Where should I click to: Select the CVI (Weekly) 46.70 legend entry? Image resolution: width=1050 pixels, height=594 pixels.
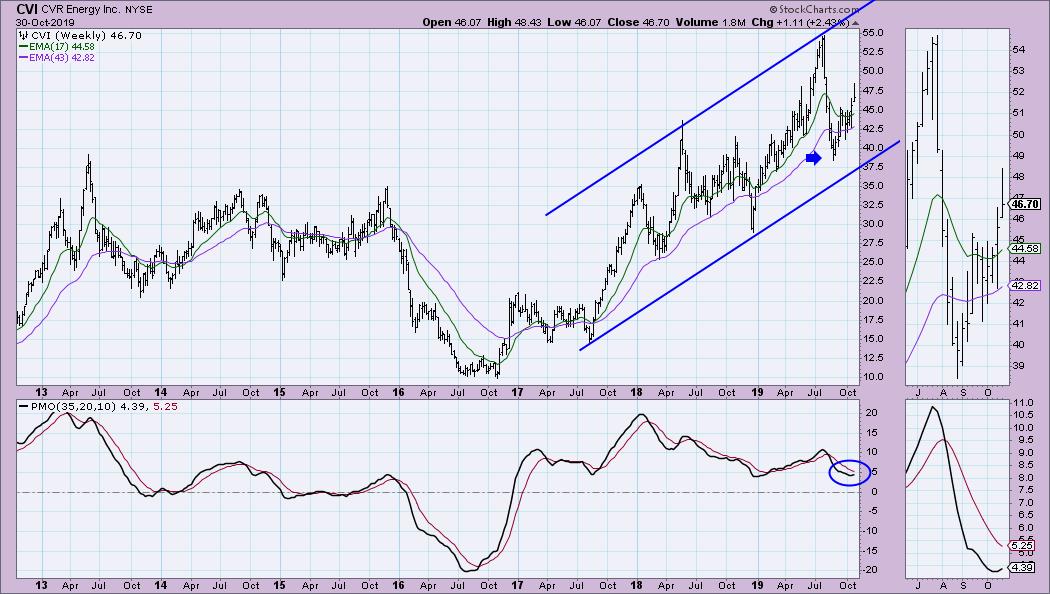point(86,35)
